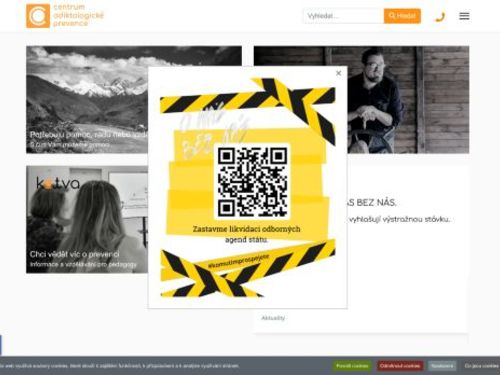Viewport: 500px width, 375px height.
Task: Click the Centrum adiktologické prevence logo
Action: pos(65,16)
